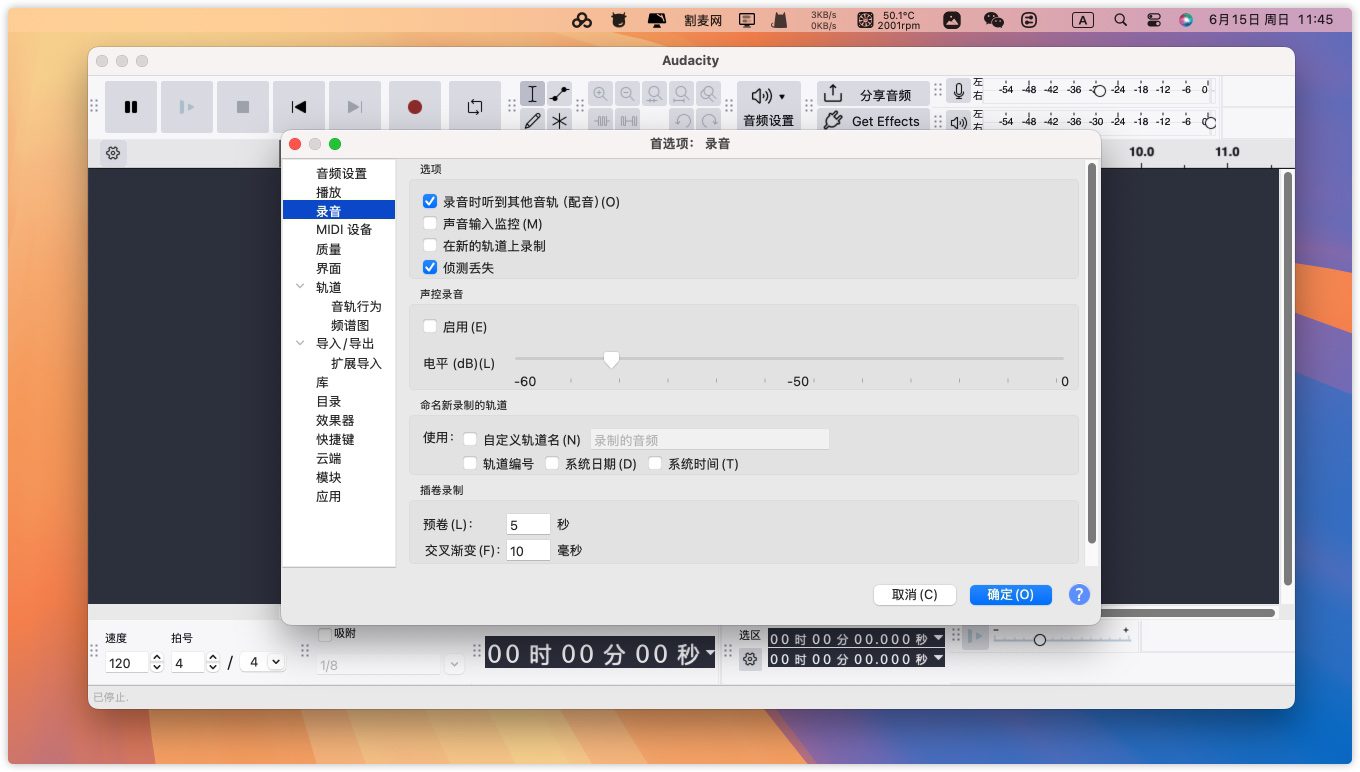Check the 在新的轨道上录制 option
1360x772 pixels.
coord(430,246)
